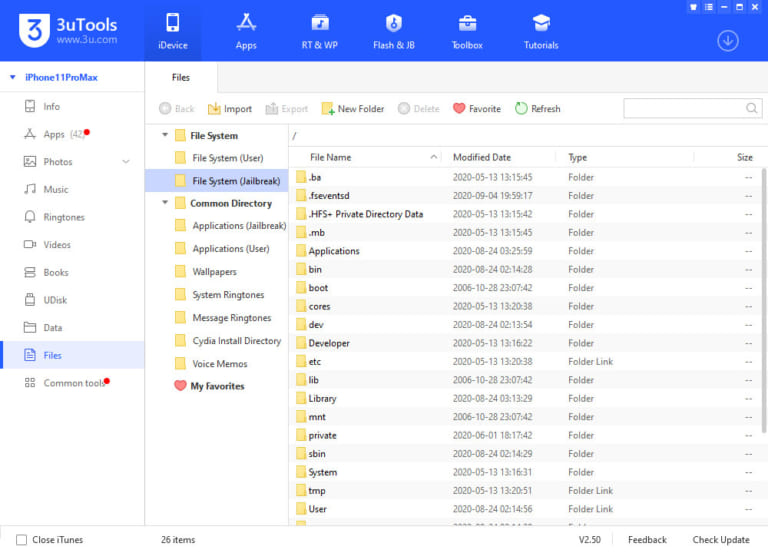Select the Developer folder row
Screen dimensions: 768x553
point(525,343)
